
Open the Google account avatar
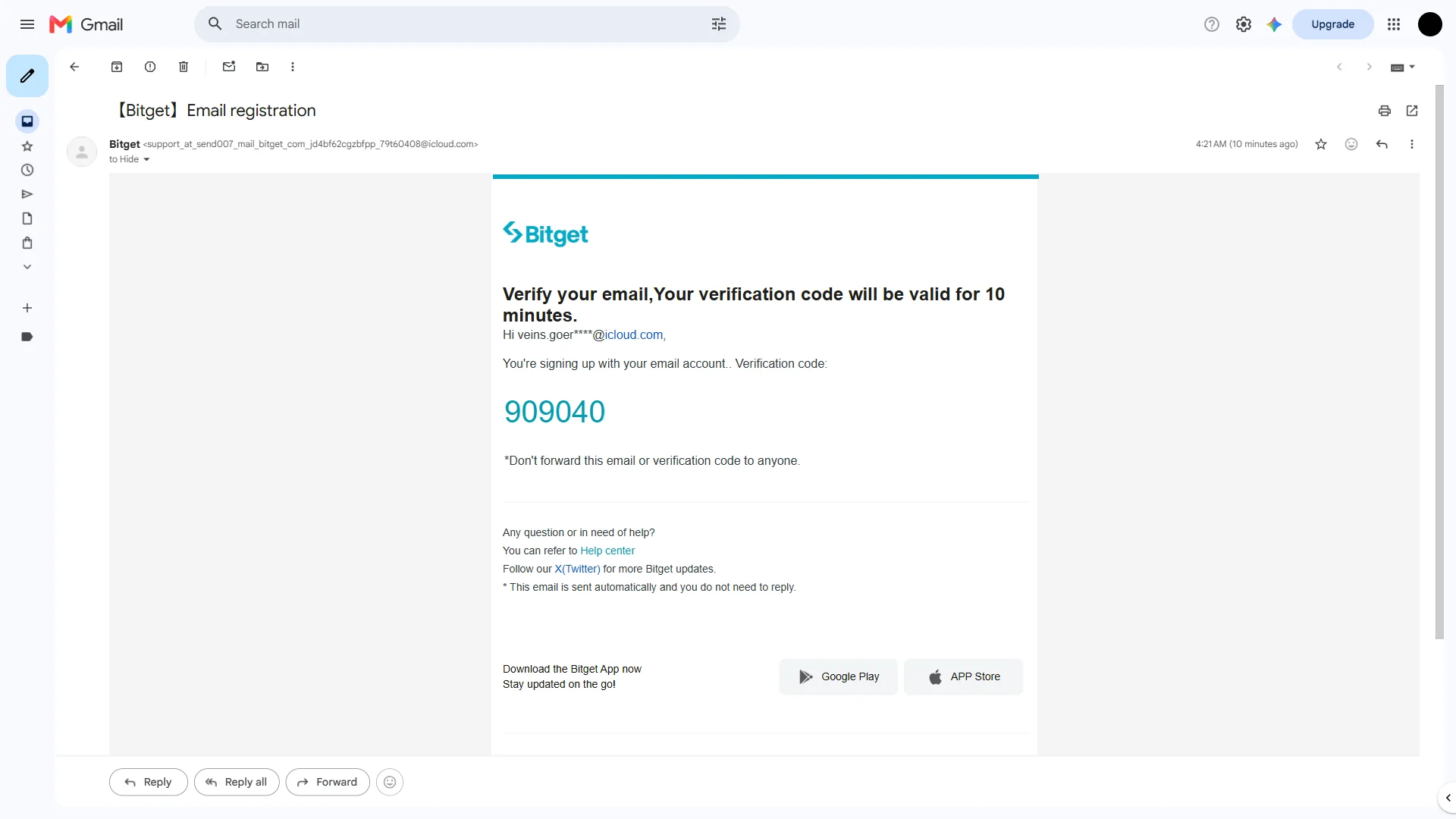coord(1430,24)
